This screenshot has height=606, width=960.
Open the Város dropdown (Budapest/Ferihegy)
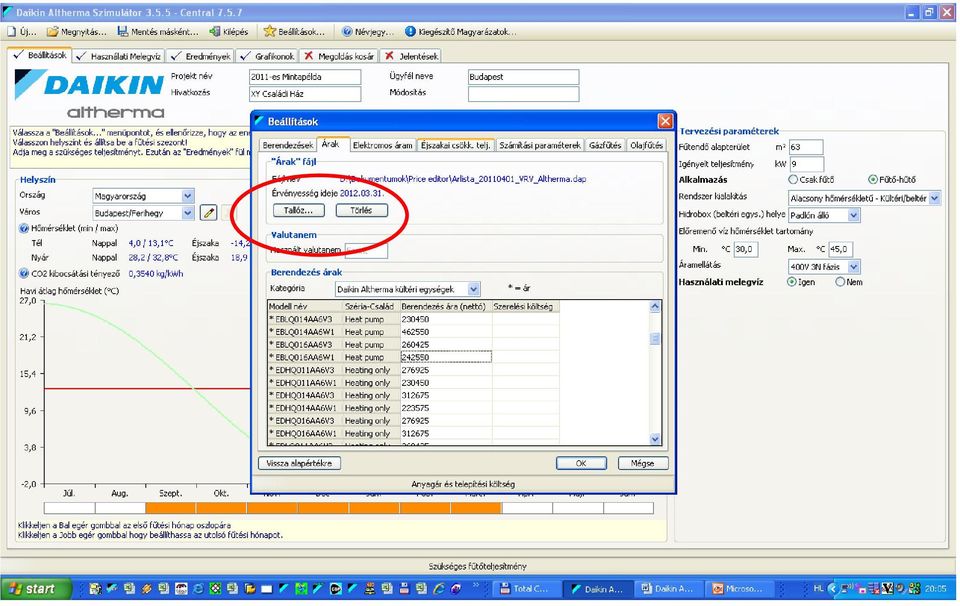click(188, 213)
